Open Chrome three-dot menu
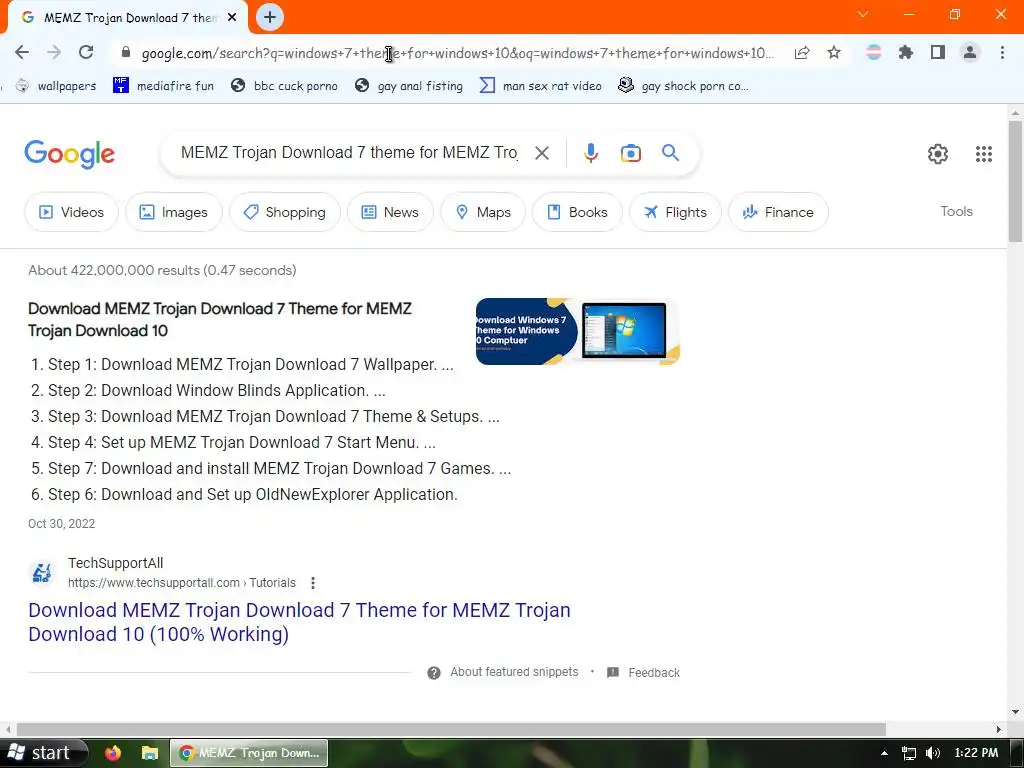 (x=1002, y=52)
